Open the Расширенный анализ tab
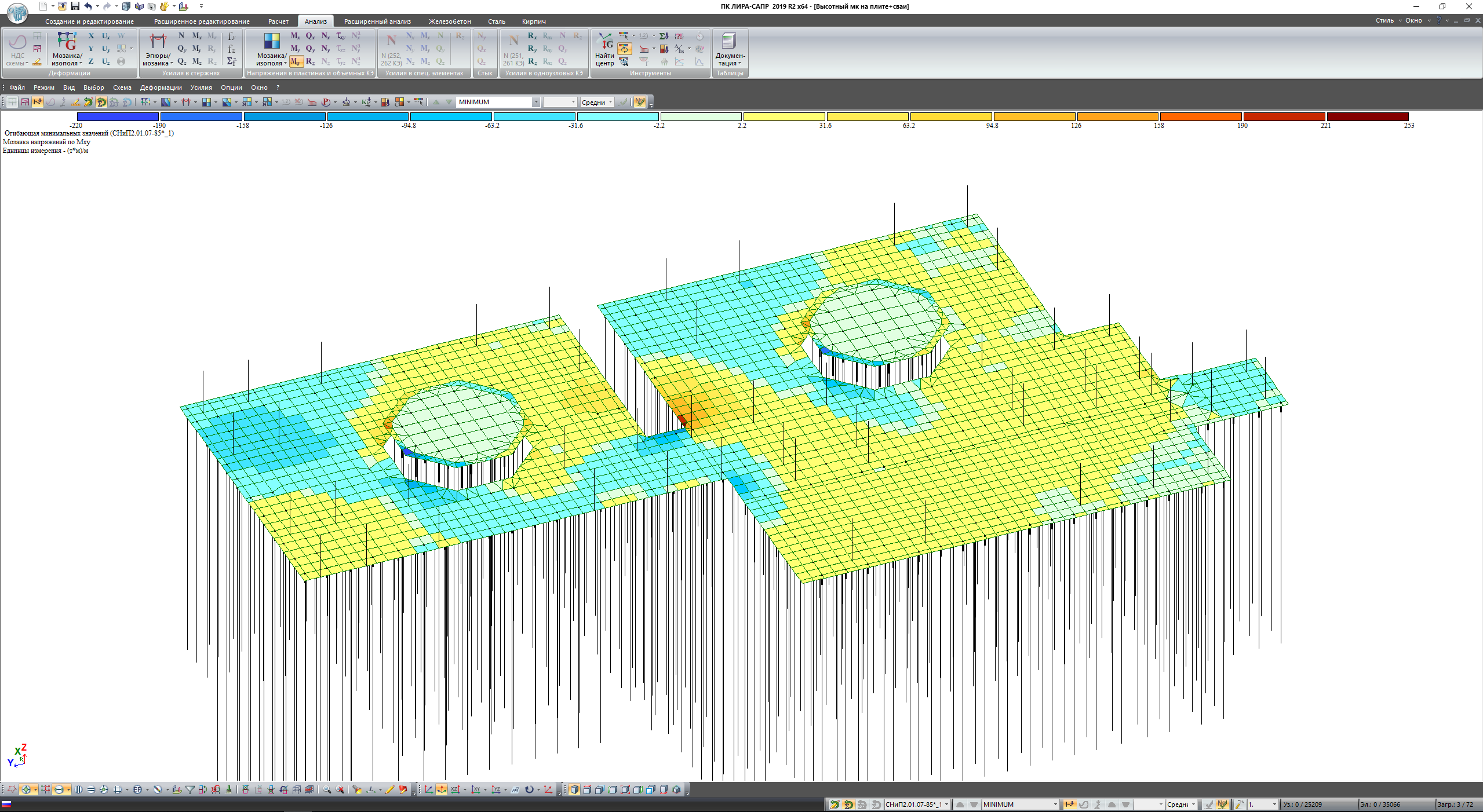Screen dimensions: 1483x812 click(x=377, y=21)
